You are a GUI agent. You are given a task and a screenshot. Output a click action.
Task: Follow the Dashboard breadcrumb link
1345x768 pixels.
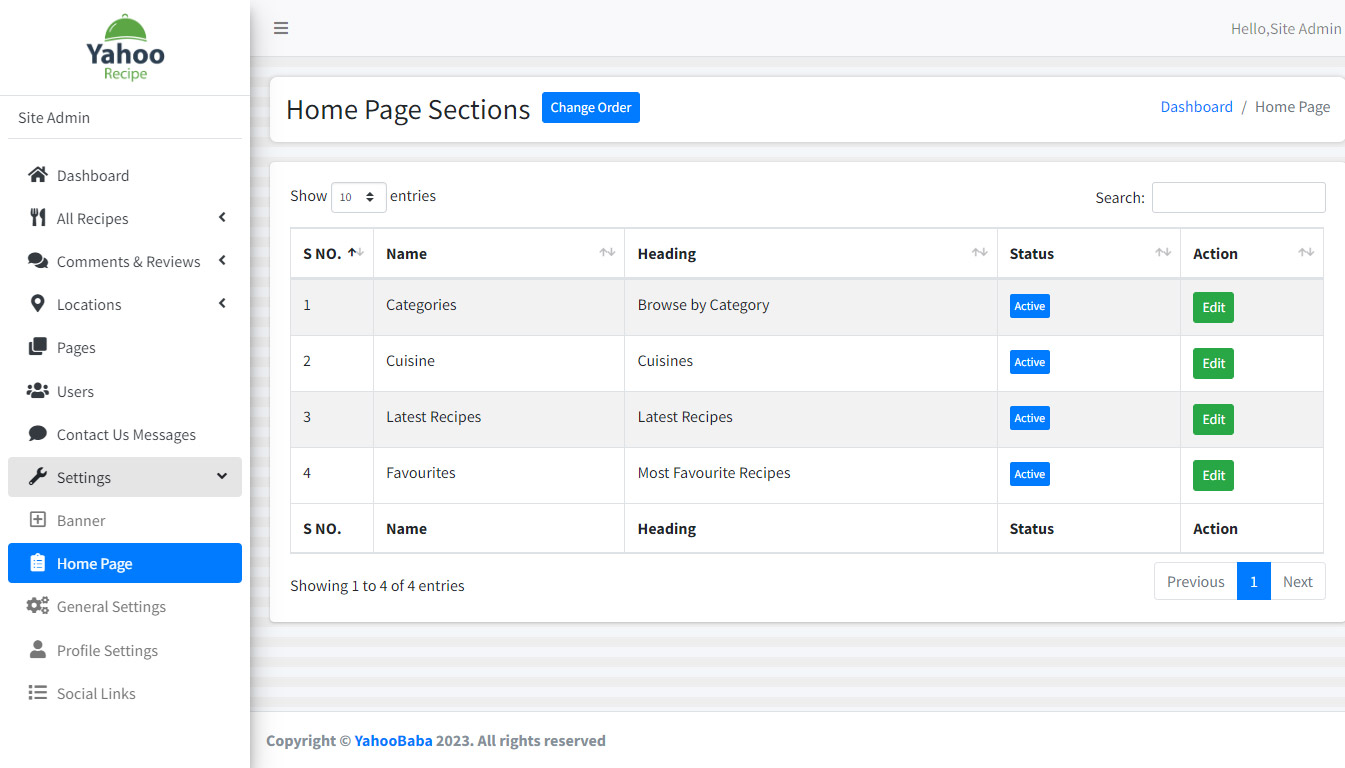click(1196, 107)
